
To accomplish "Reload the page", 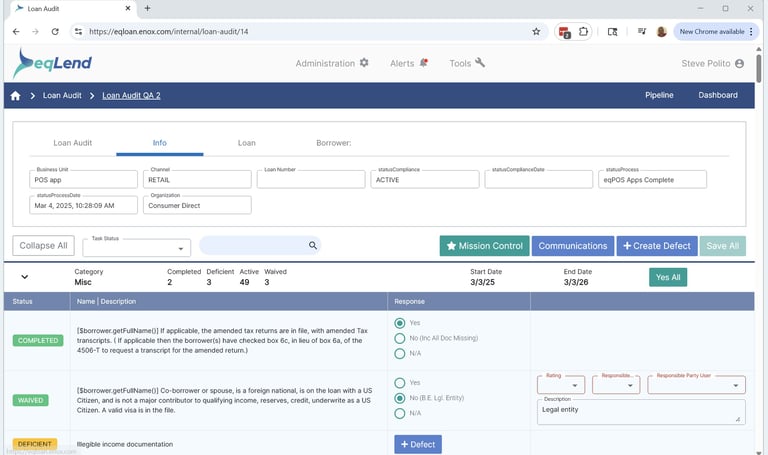I will [x=55, y=31].
